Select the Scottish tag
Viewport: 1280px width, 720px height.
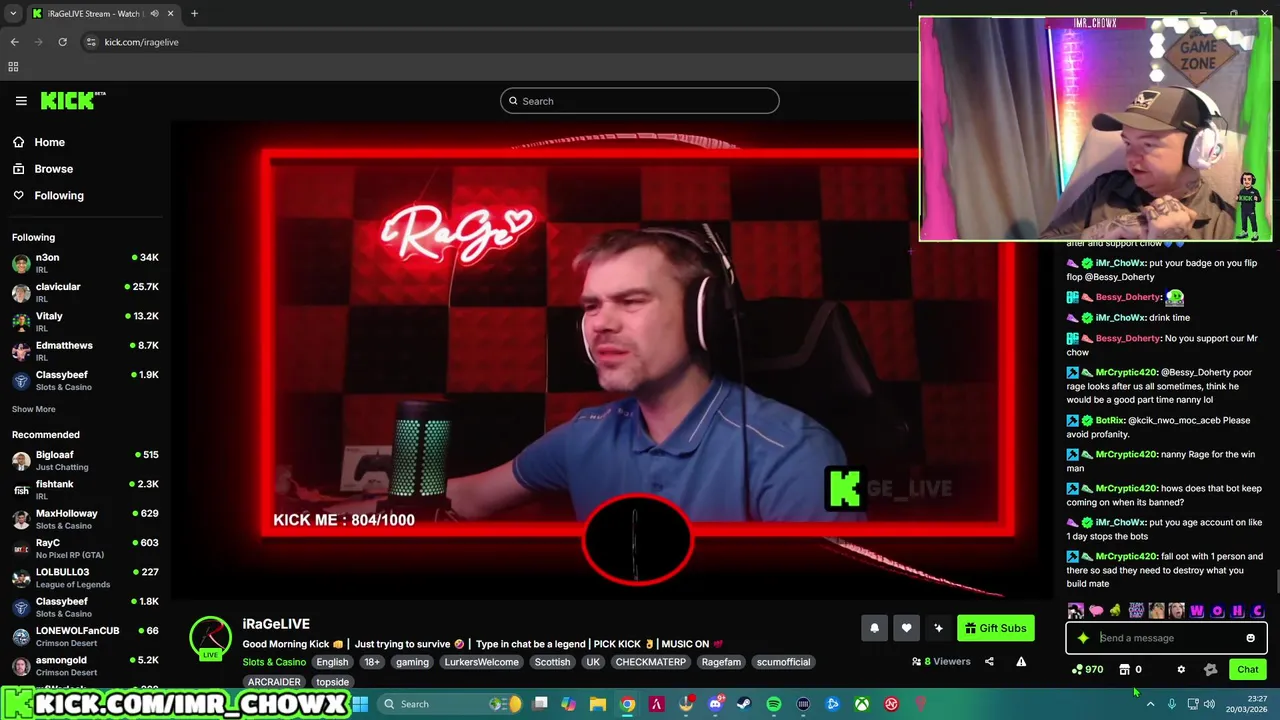coord(552,662)
